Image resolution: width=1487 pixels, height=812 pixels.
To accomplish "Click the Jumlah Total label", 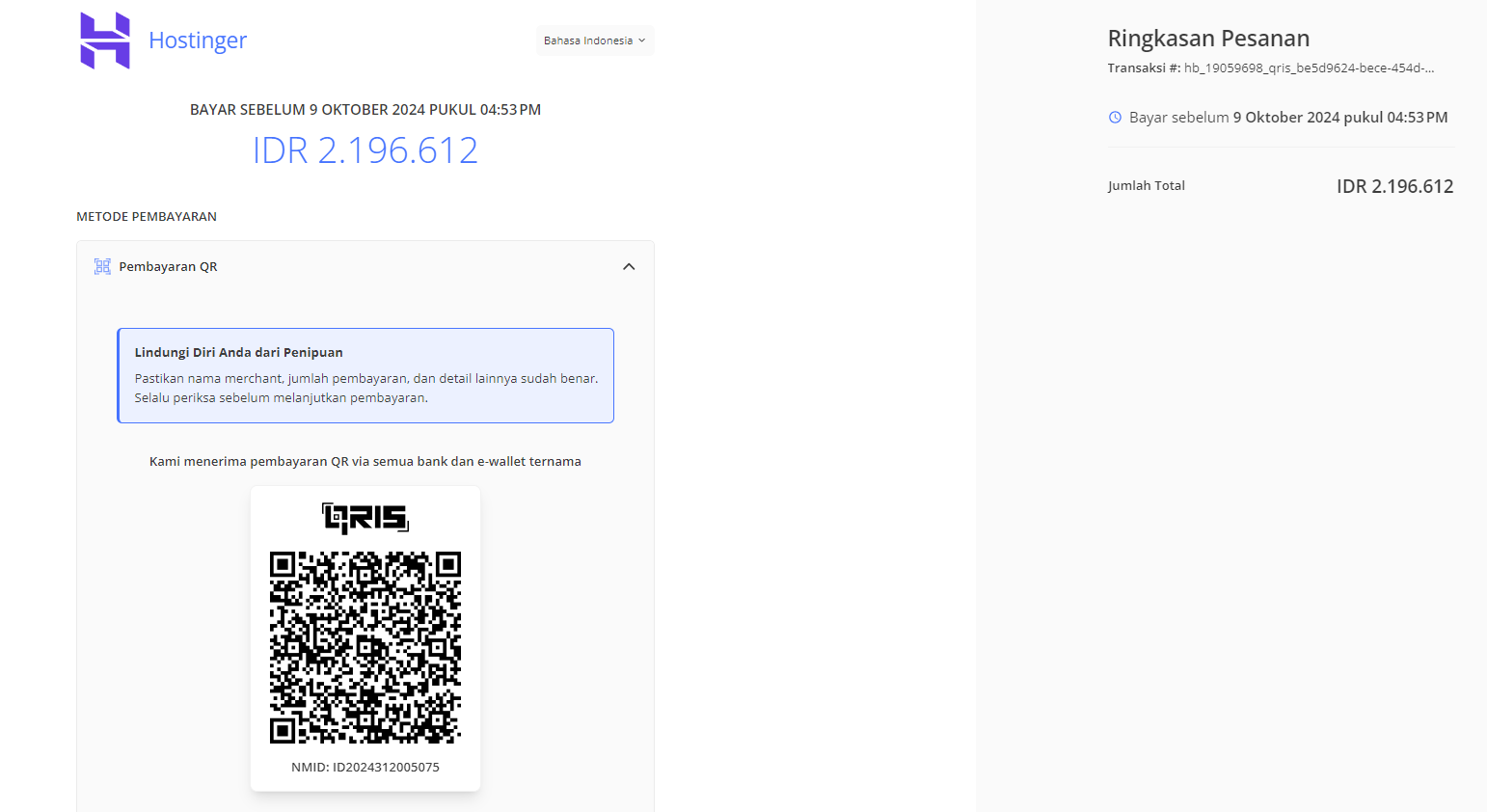I will 1146,186.
